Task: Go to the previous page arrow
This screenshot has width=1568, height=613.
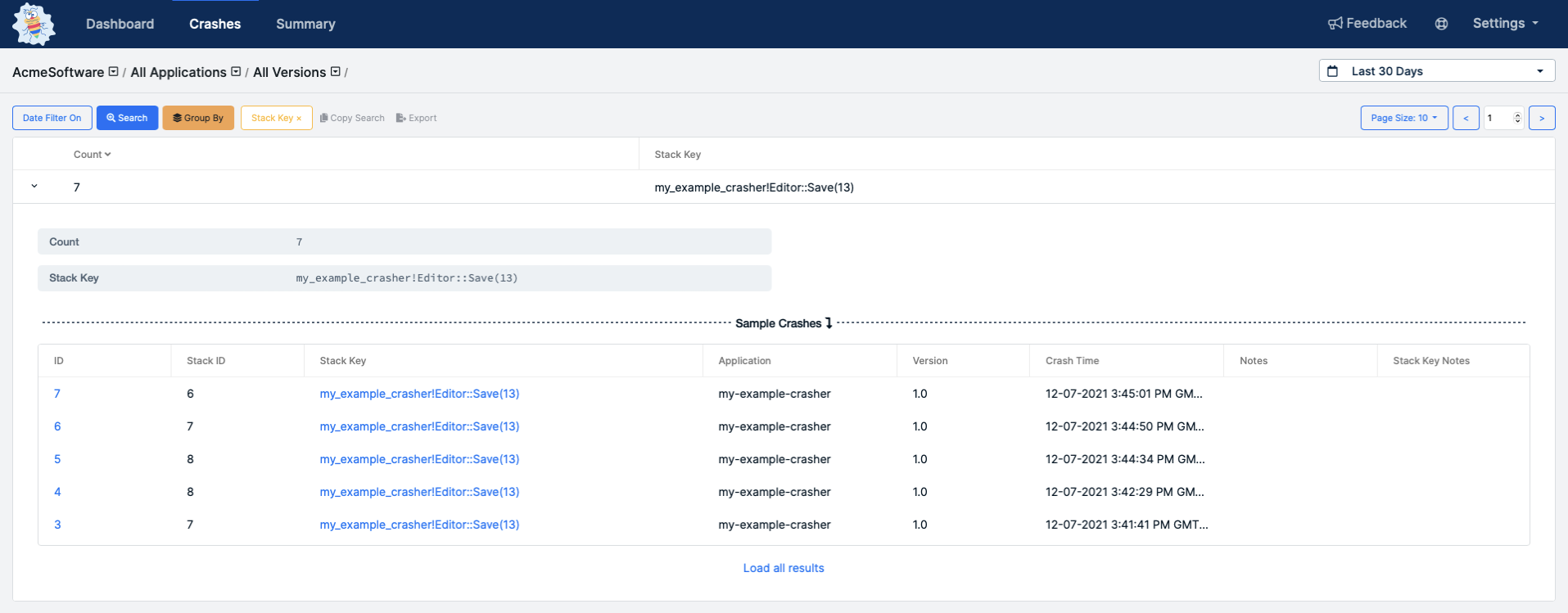Action: 1466,118
